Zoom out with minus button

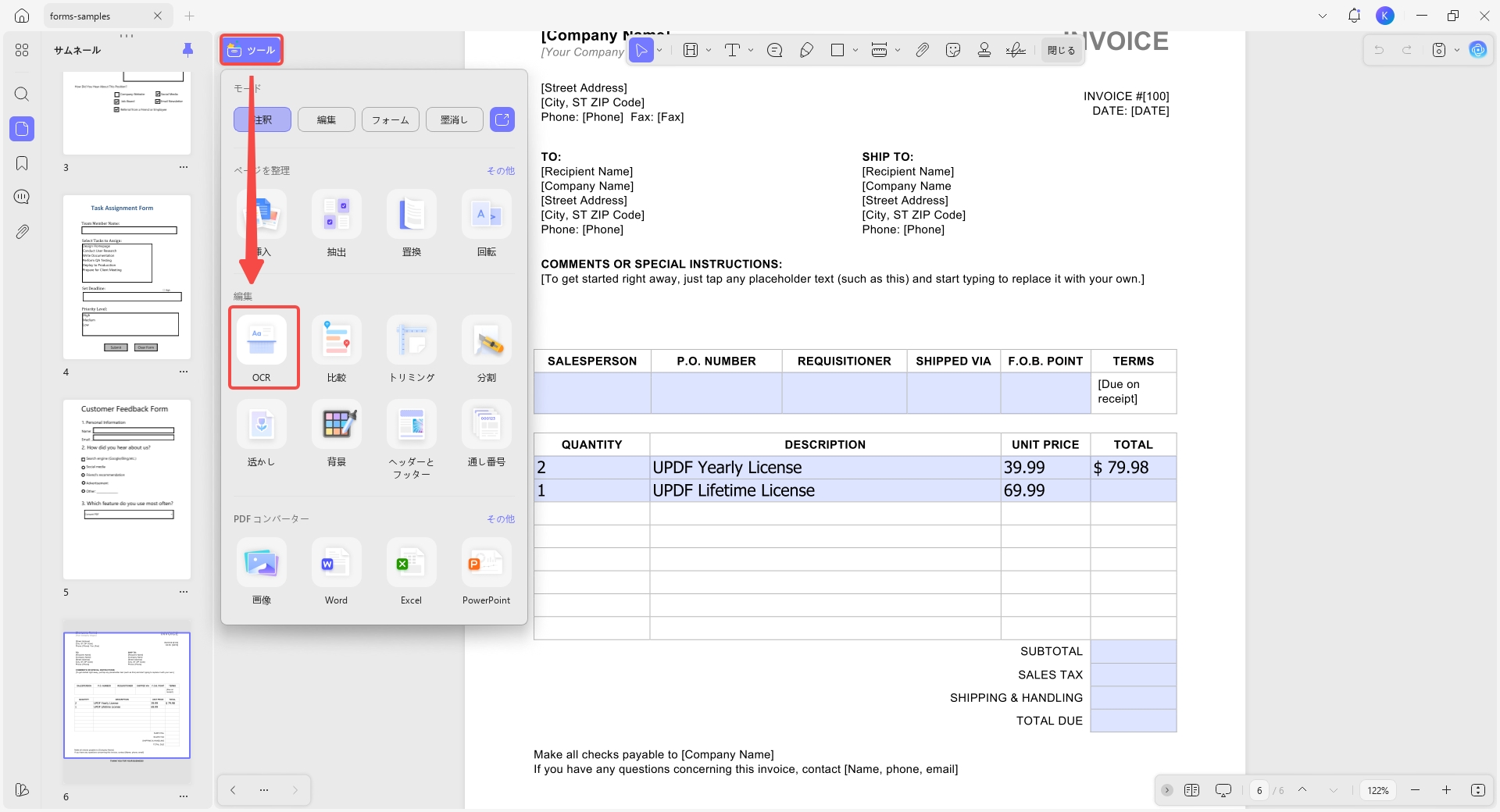pyautogui.click(x=1415, y=790)
